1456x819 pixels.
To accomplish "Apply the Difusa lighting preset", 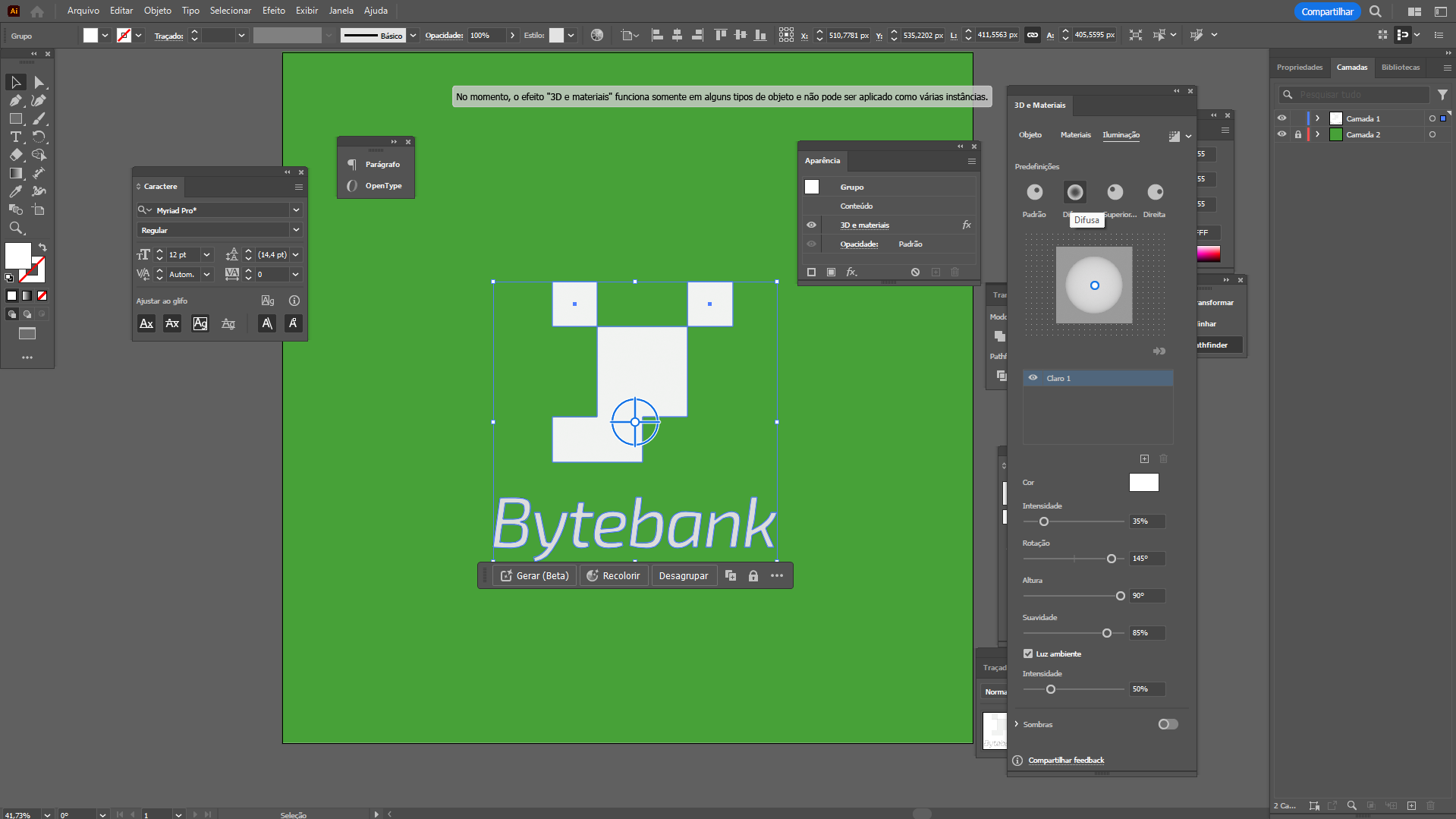I will pos(1075,192).
